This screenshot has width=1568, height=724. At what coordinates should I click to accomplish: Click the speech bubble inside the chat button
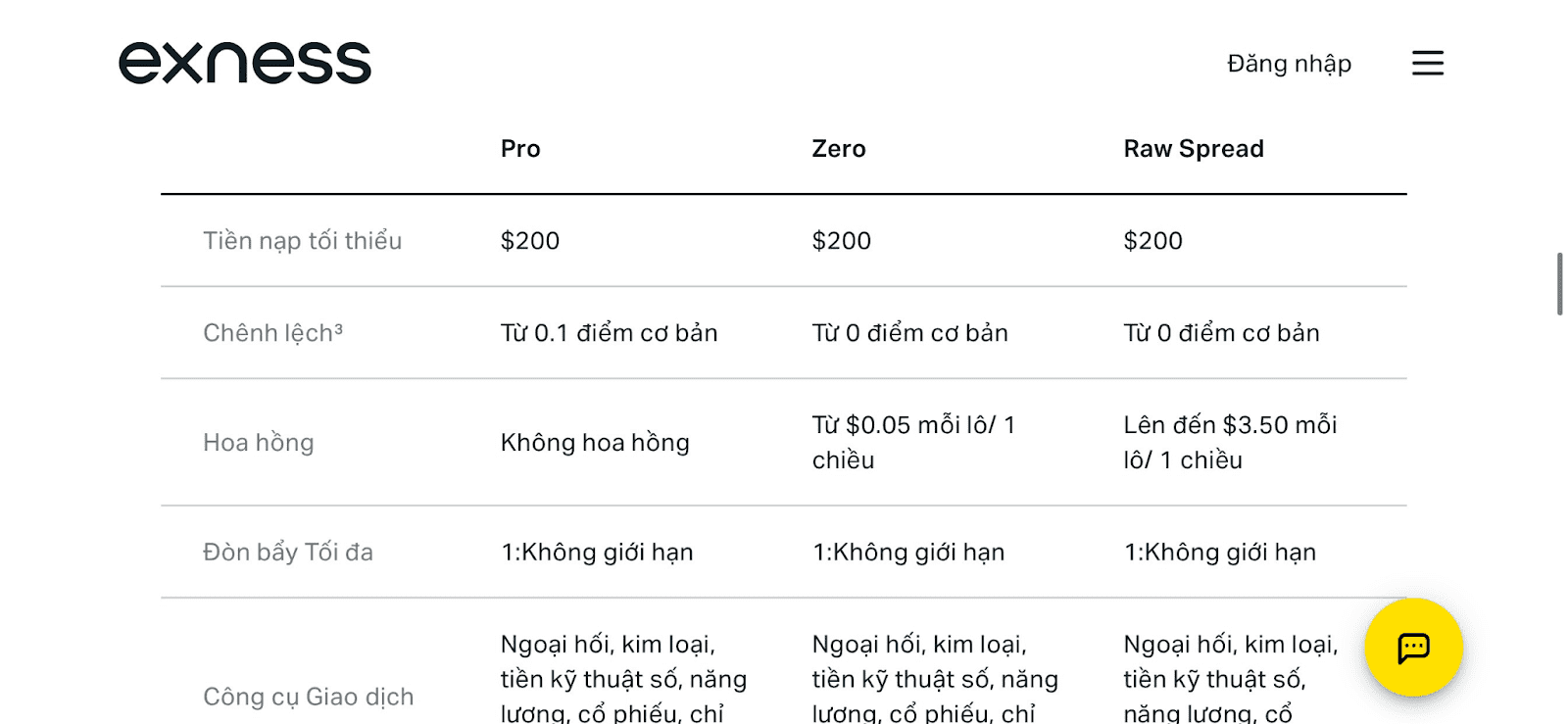tap(1412, 648)
